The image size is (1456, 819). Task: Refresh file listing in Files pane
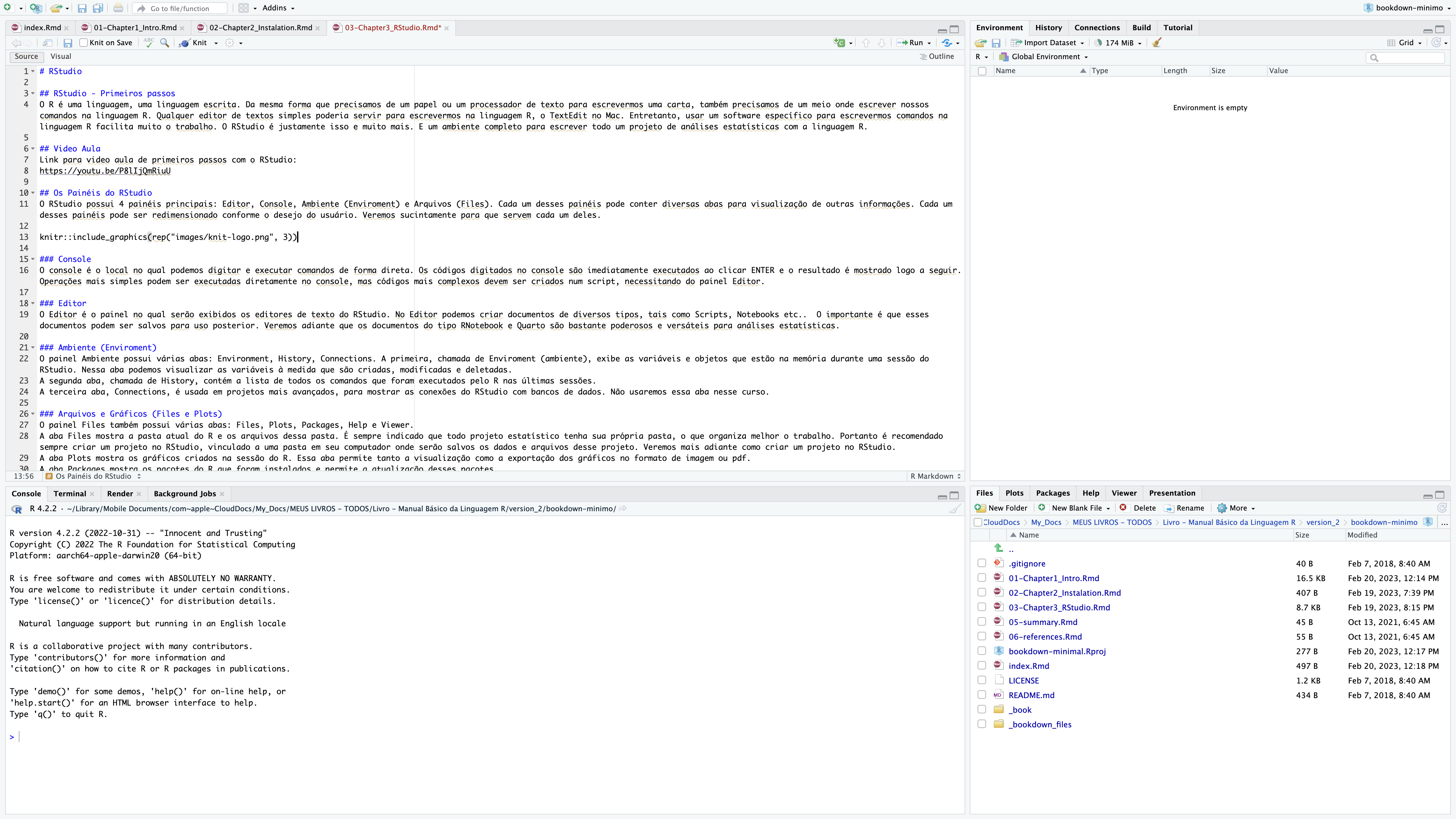[1442, 508]
